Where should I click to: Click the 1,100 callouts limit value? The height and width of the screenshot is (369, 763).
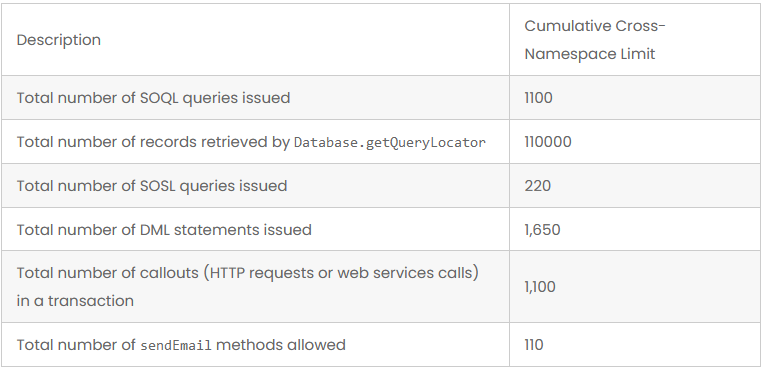[540, 287]
